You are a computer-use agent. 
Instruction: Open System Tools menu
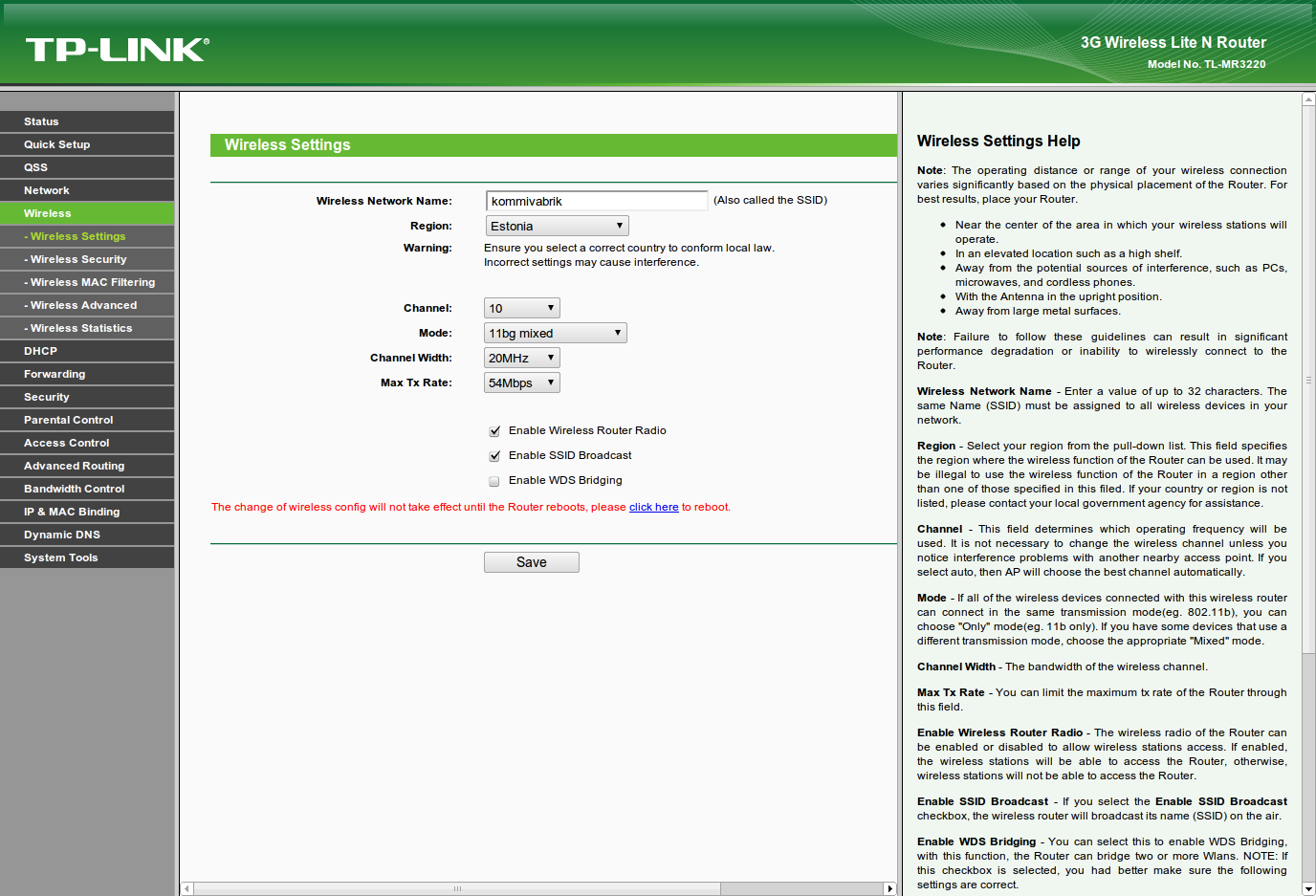87,557
